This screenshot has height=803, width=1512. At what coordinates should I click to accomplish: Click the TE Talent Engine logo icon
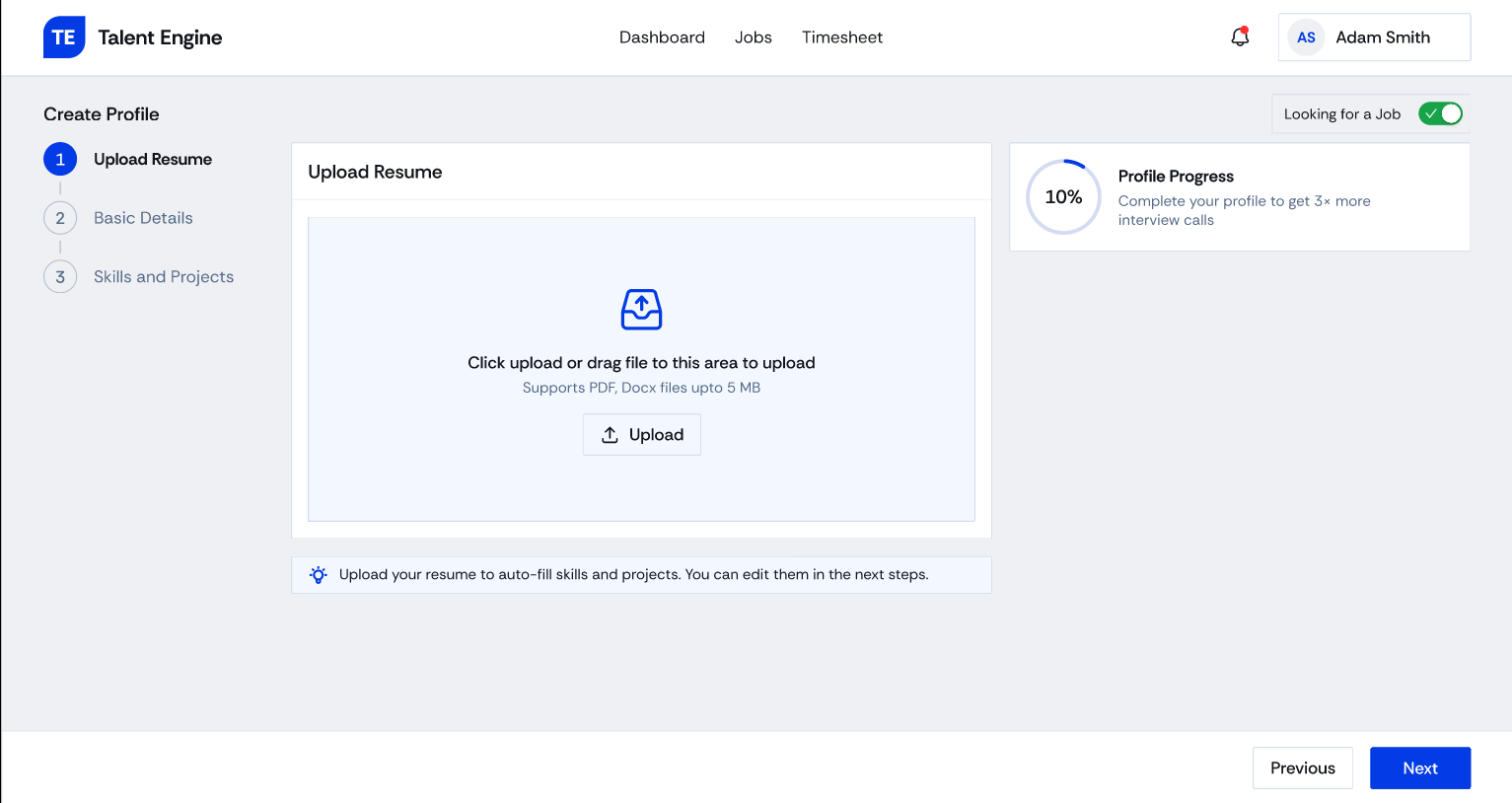tap(64, 37)
